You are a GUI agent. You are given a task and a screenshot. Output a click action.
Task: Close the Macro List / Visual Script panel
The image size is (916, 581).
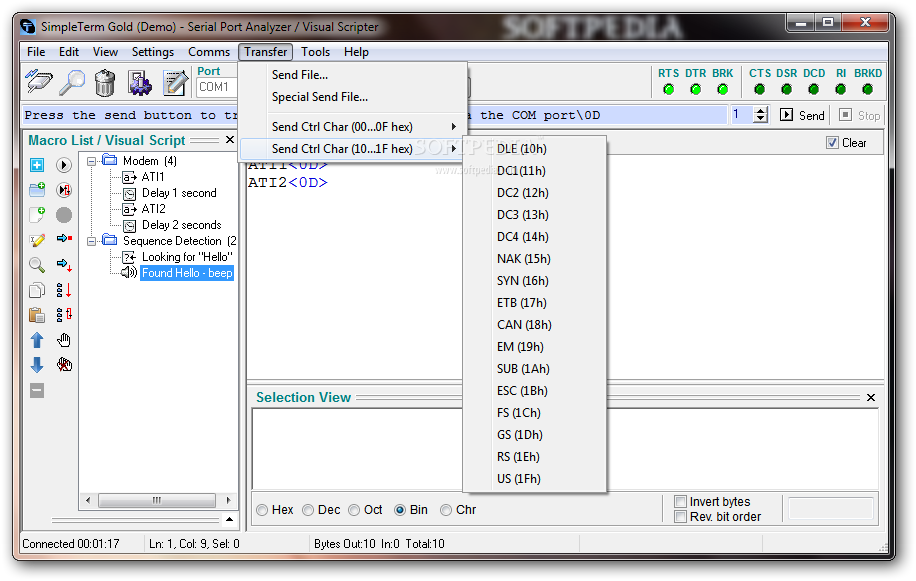pyautogui.click(x=230, y=140)
